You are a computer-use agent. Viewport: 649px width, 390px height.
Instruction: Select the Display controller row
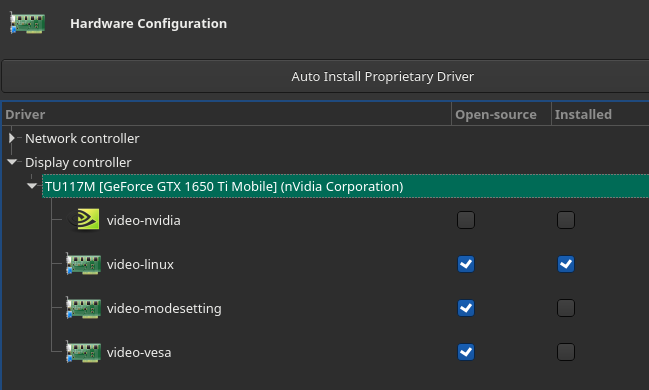[x=78, y=162]
